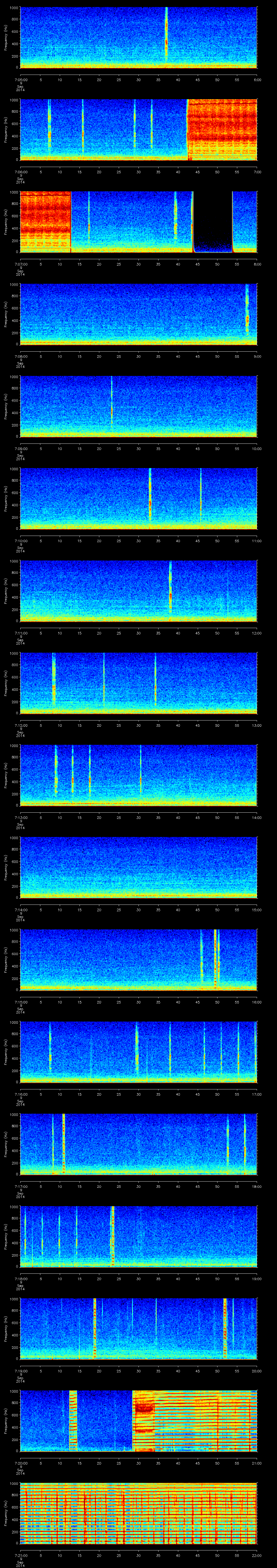Select the burst near 29 seconds in the 7:16:00 panel

[137, 1052]
